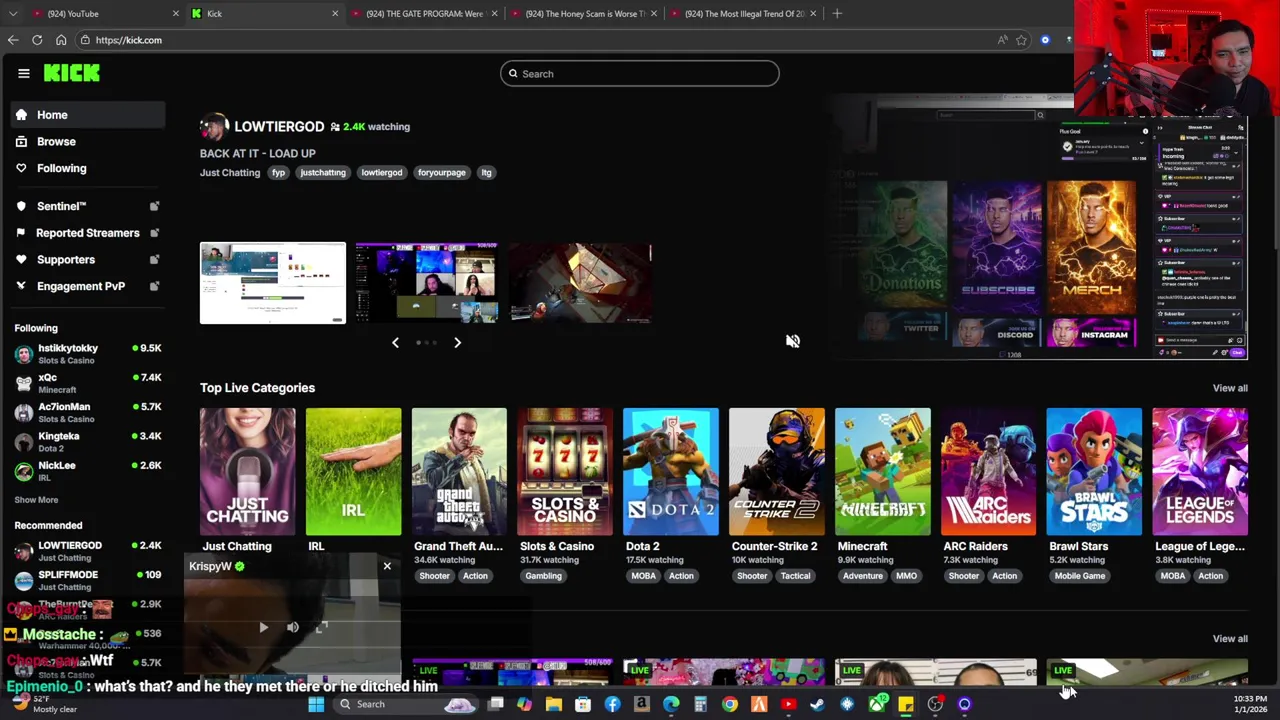Switch to The Most Illegal Trend tab
Screen dimensions: 1280x720
(x=744, y=13)
